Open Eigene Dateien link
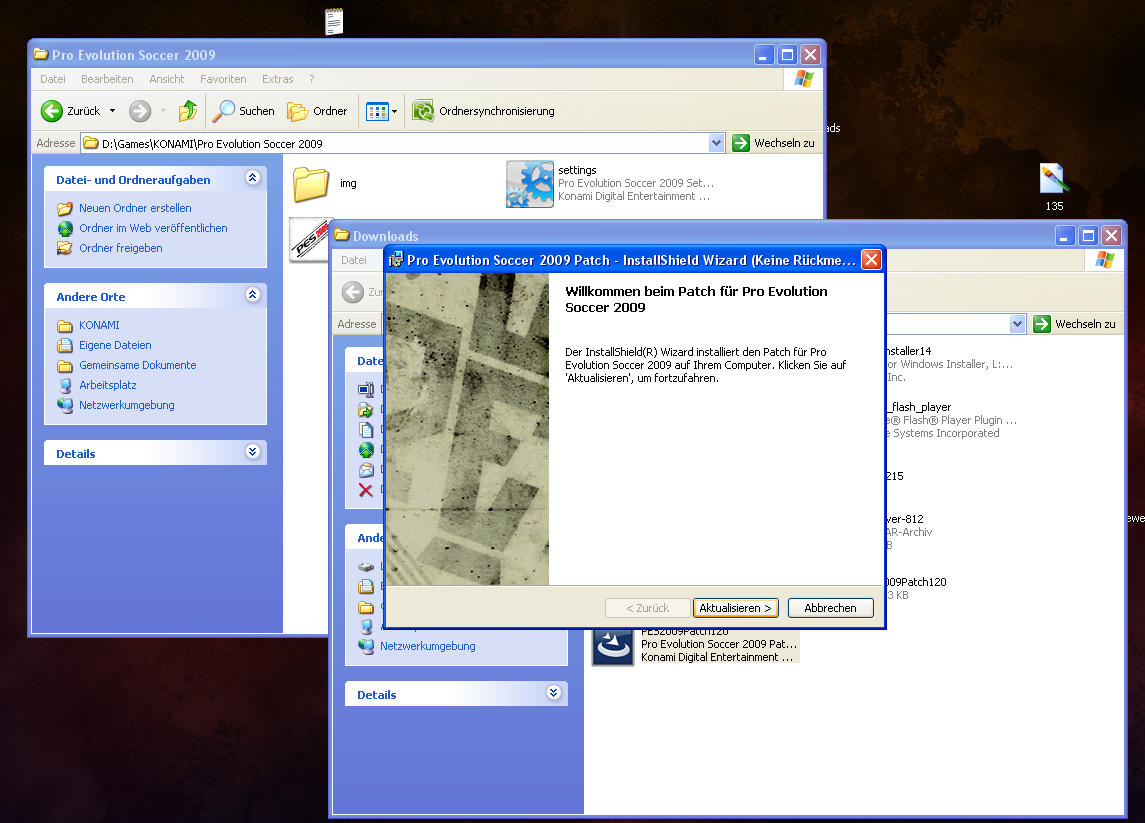 [115, 345]
